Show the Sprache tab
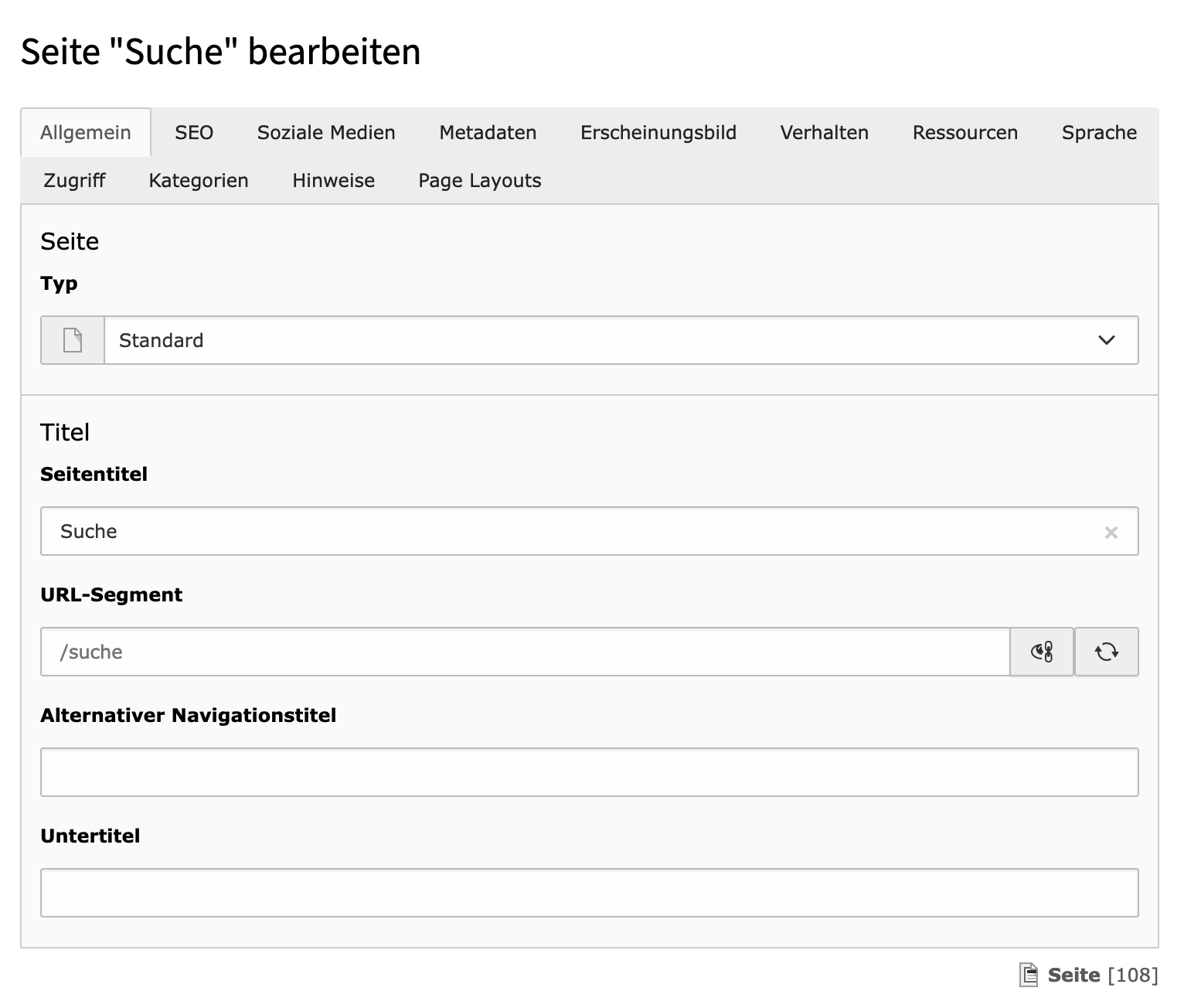This screenshot has width=1184, height=1008. click(x=1099, y=133)
